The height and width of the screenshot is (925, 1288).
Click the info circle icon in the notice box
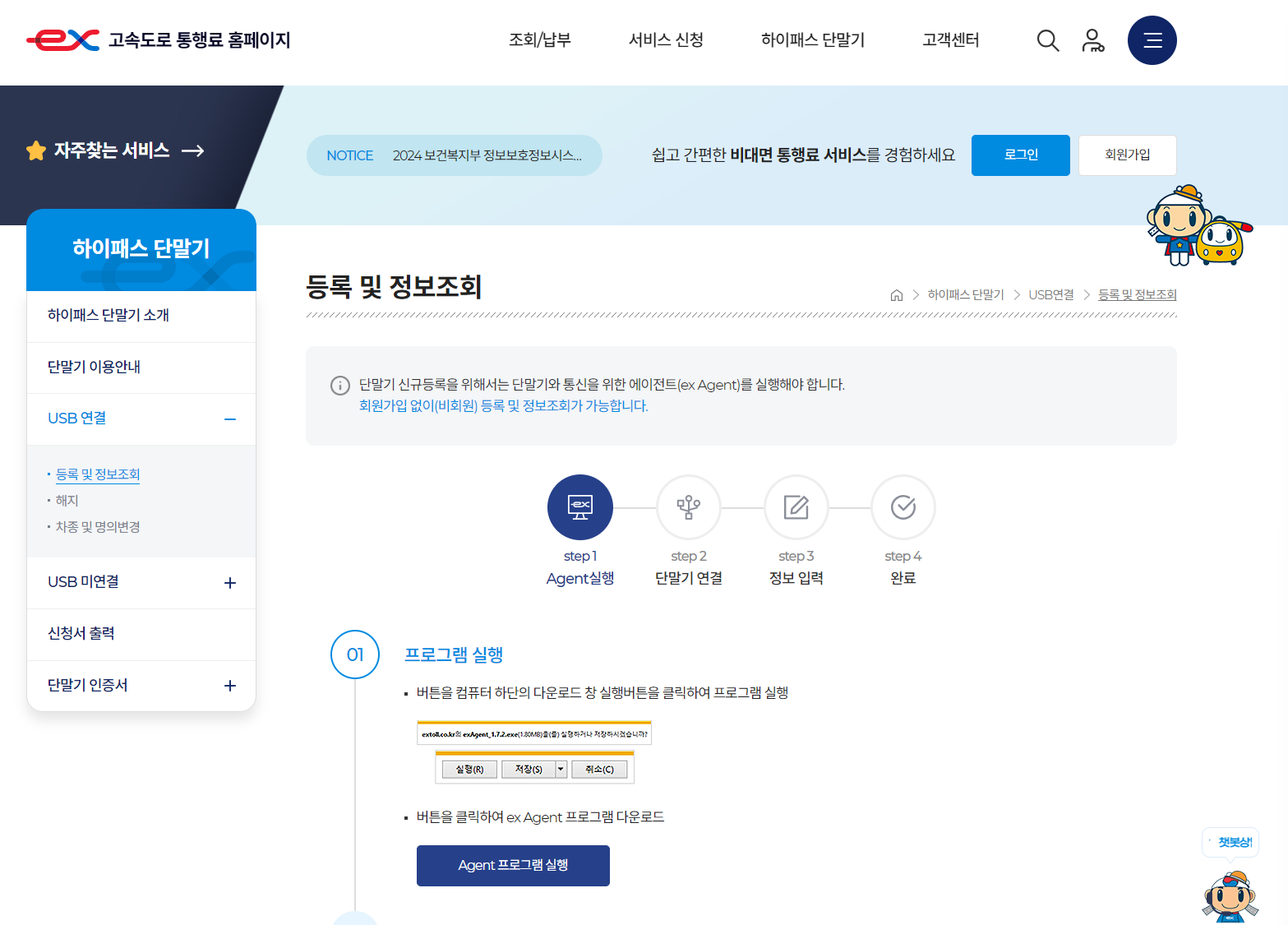tap(340, 386)
